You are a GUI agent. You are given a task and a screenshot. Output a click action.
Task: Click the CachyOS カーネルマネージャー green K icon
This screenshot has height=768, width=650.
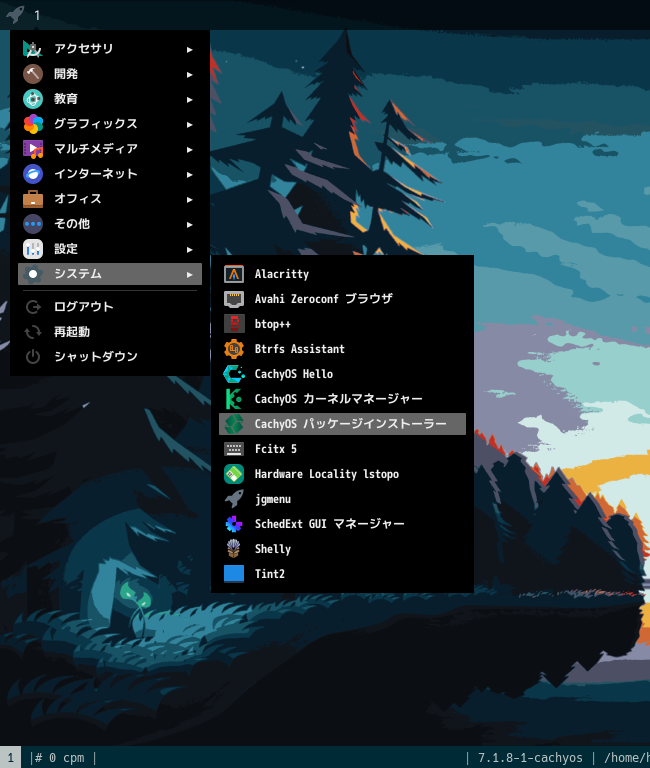point(234,399)
